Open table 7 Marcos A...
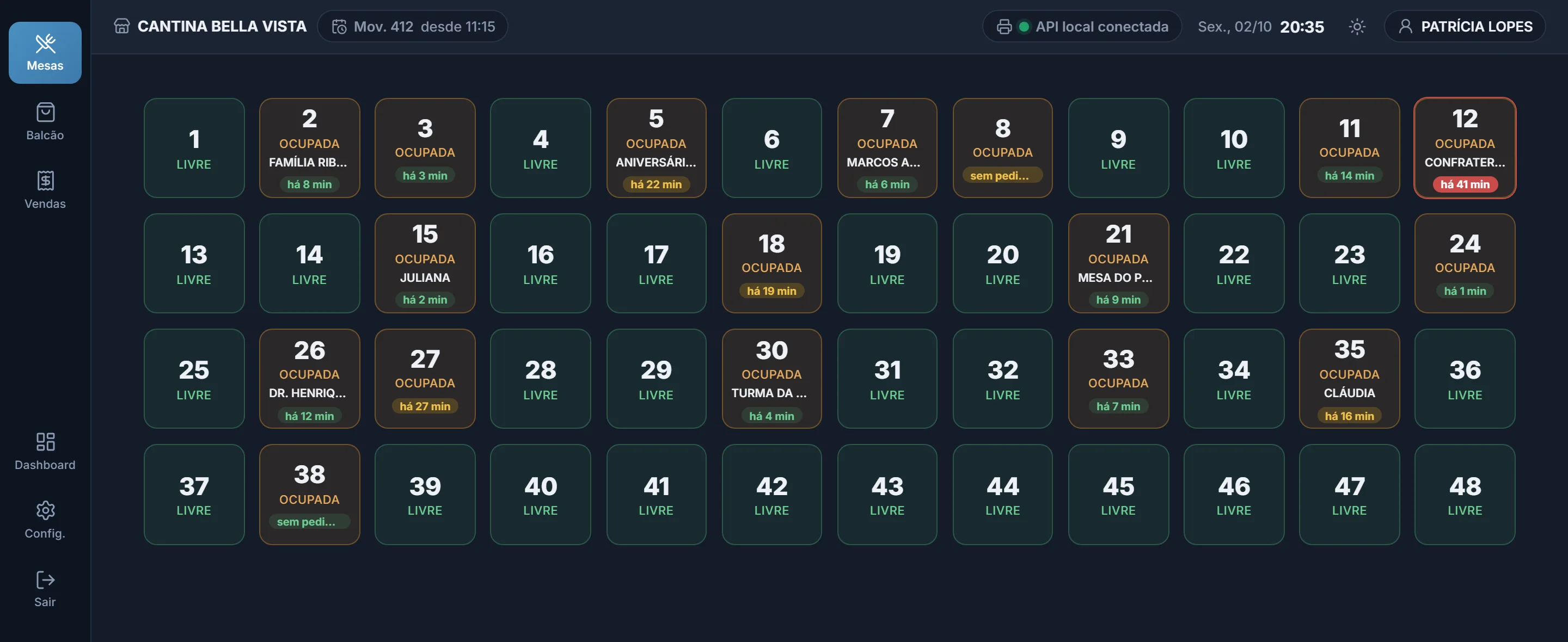Viewport: 1568px width, 642px height. click(887, 148)
